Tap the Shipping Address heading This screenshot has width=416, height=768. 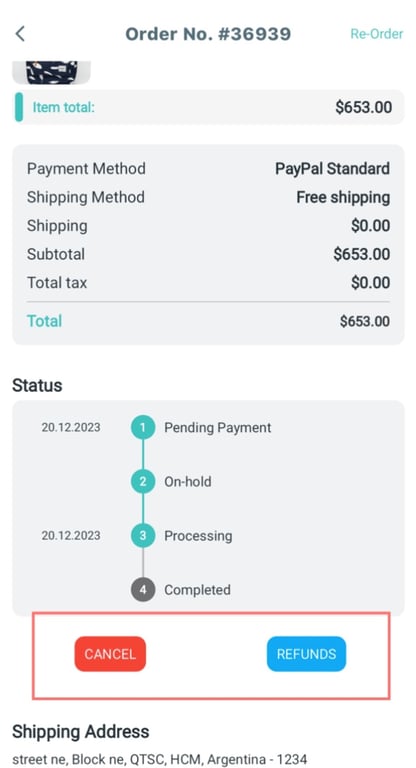click(x=81, y=732)
